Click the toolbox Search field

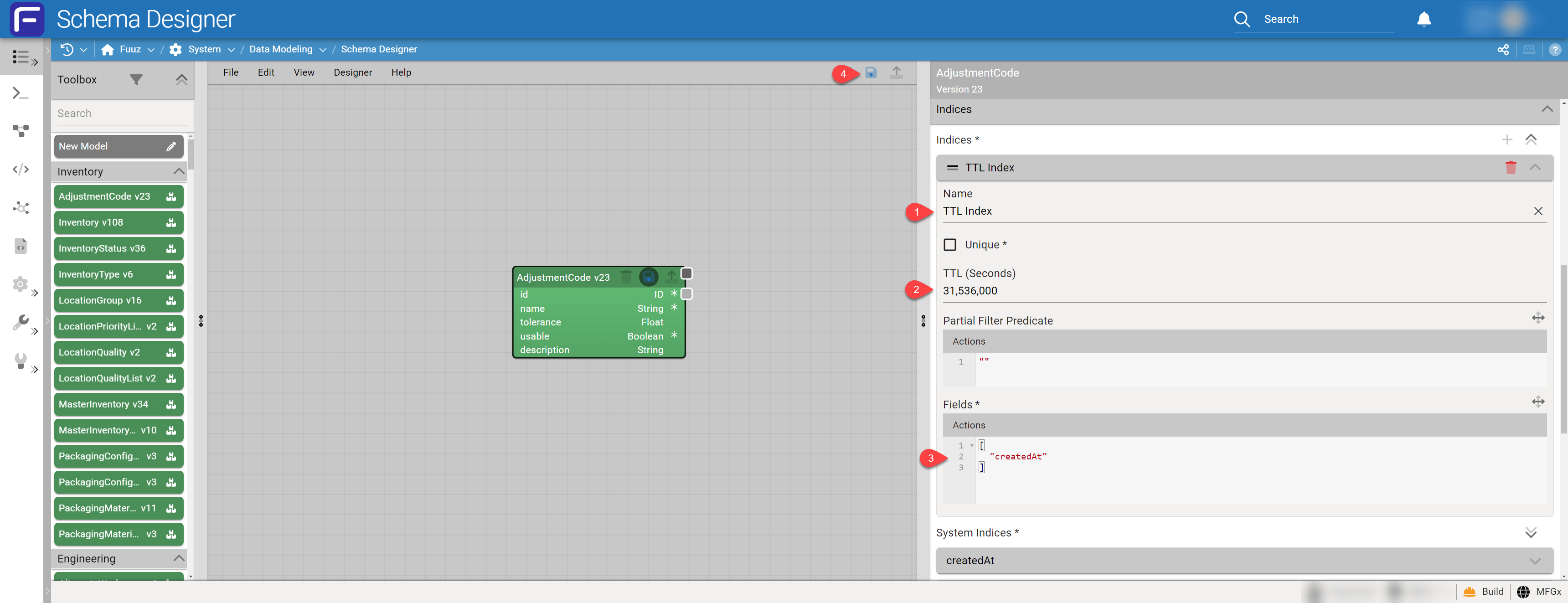pos(122,114)
